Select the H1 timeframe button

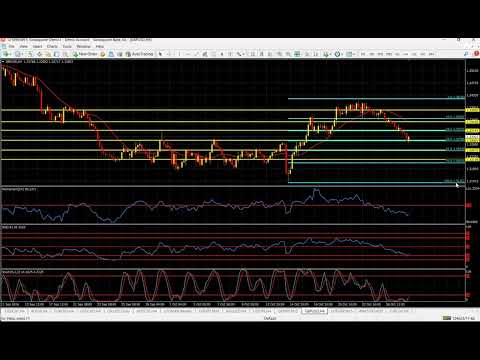(x=397, y=54)
